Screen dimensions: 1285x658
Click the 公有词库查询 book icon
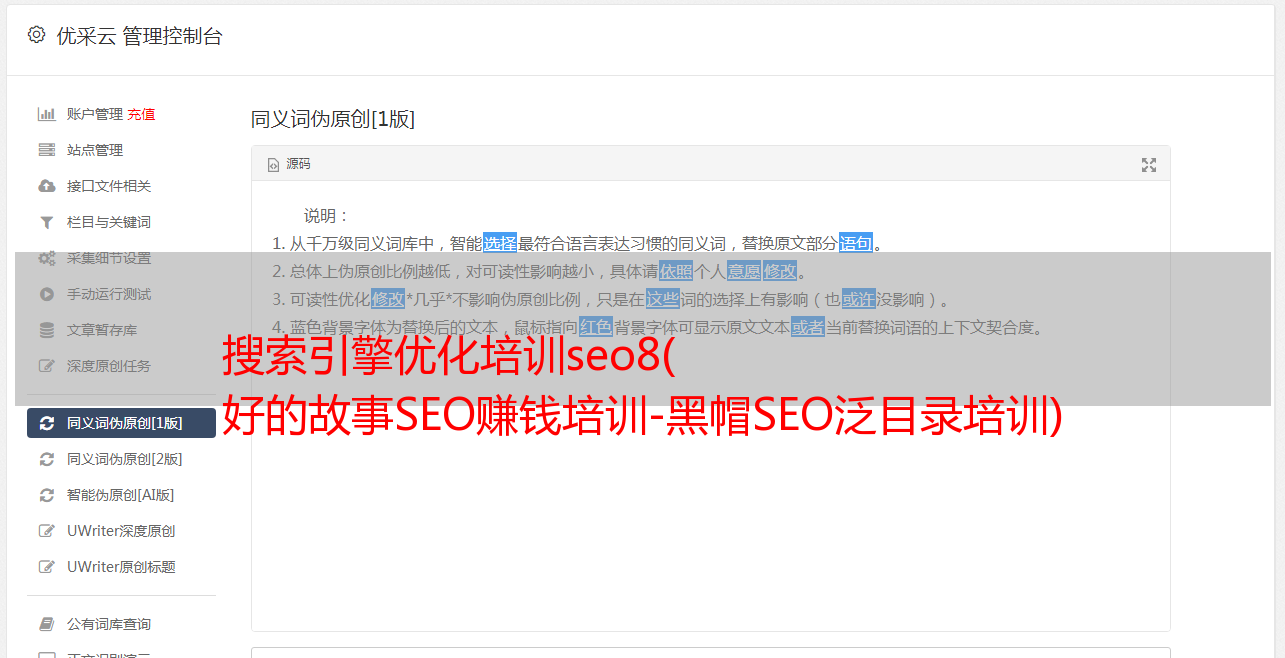pyautogui.click(x=46, y=624)
